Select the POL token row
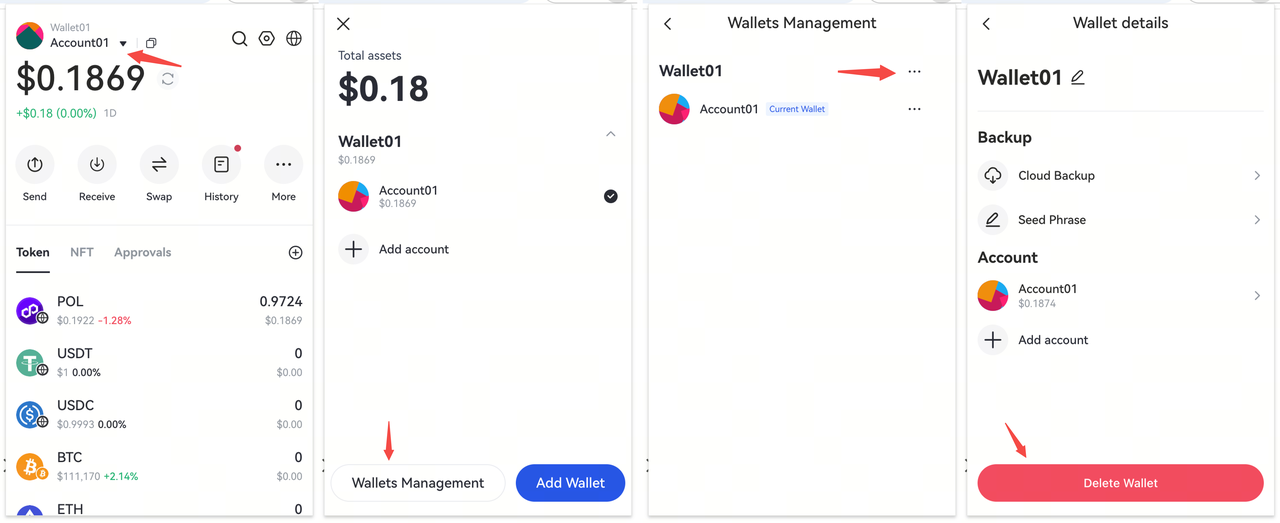Viewport: 1280px width, 523px height. 159,310
